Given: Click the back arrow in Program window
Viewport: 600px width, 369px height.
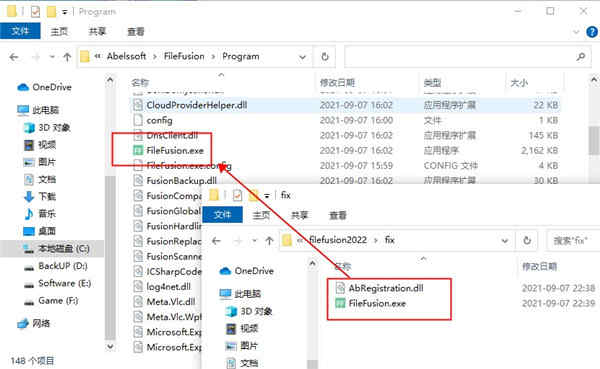Looking at the screenshot, I should tap(14, 57).
